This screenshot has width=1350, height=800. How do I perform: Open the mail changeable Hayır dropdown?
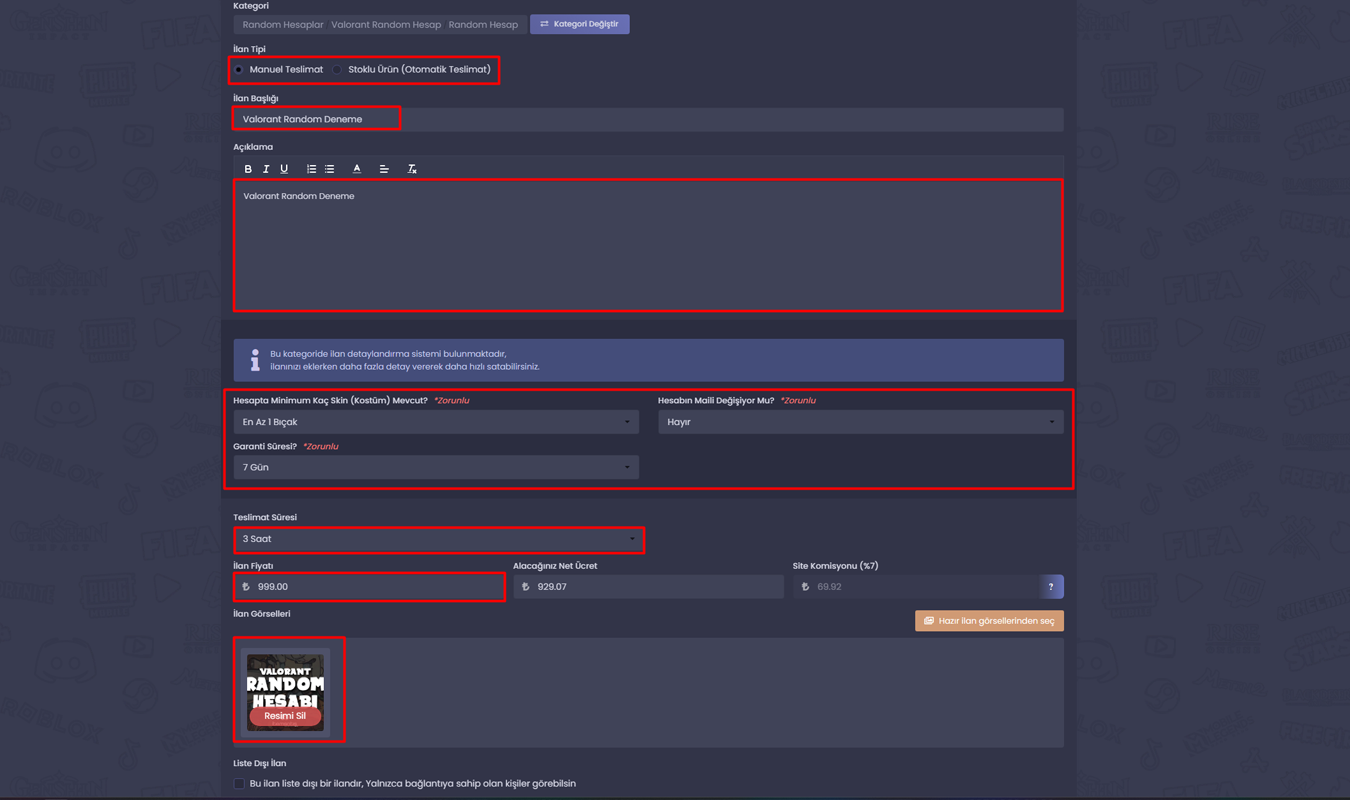click(861, 422)
